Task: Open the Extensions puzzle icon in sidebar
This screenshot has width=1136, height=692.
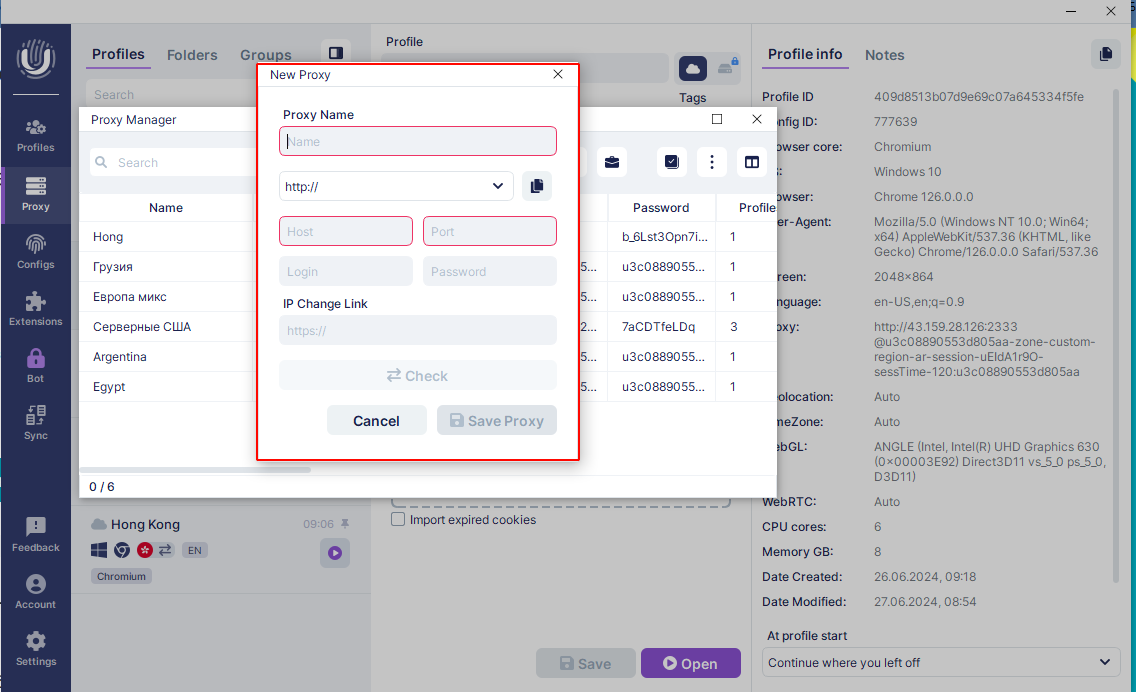Action: 35,309
